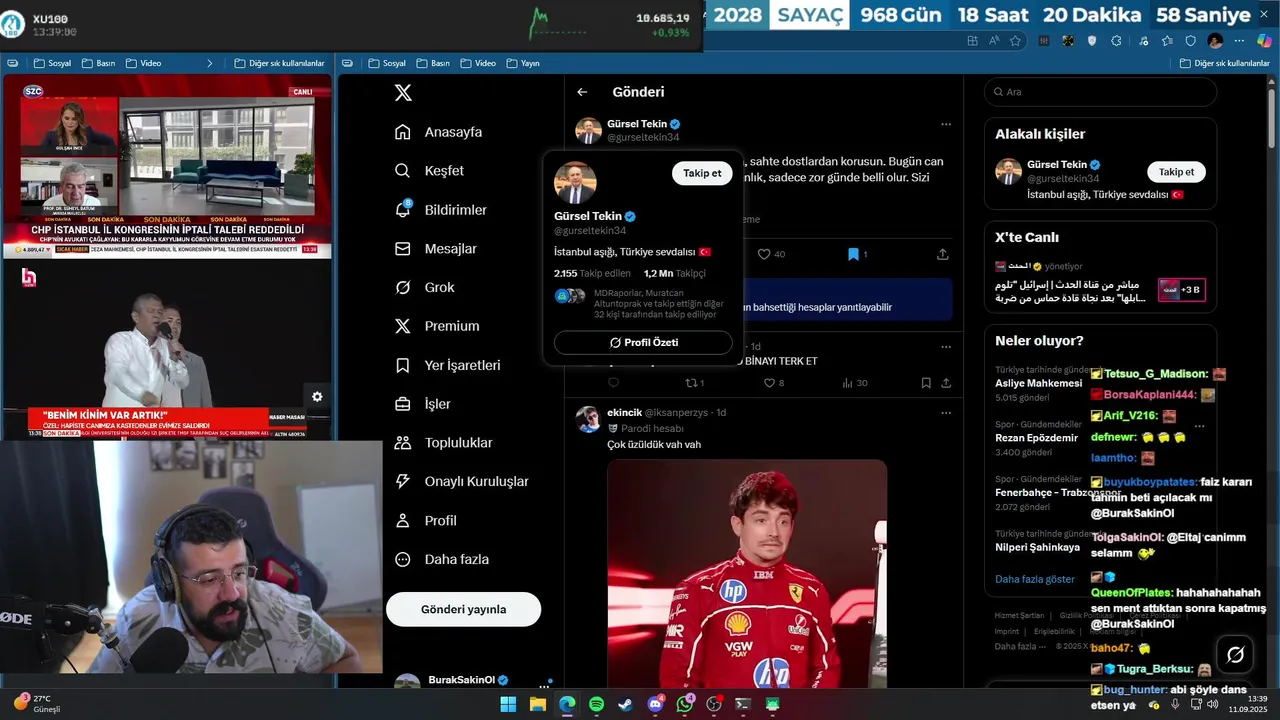Open OBS Studio from taskbar
The height and width of the screenshot is (720, 1280).
point(714,704)
